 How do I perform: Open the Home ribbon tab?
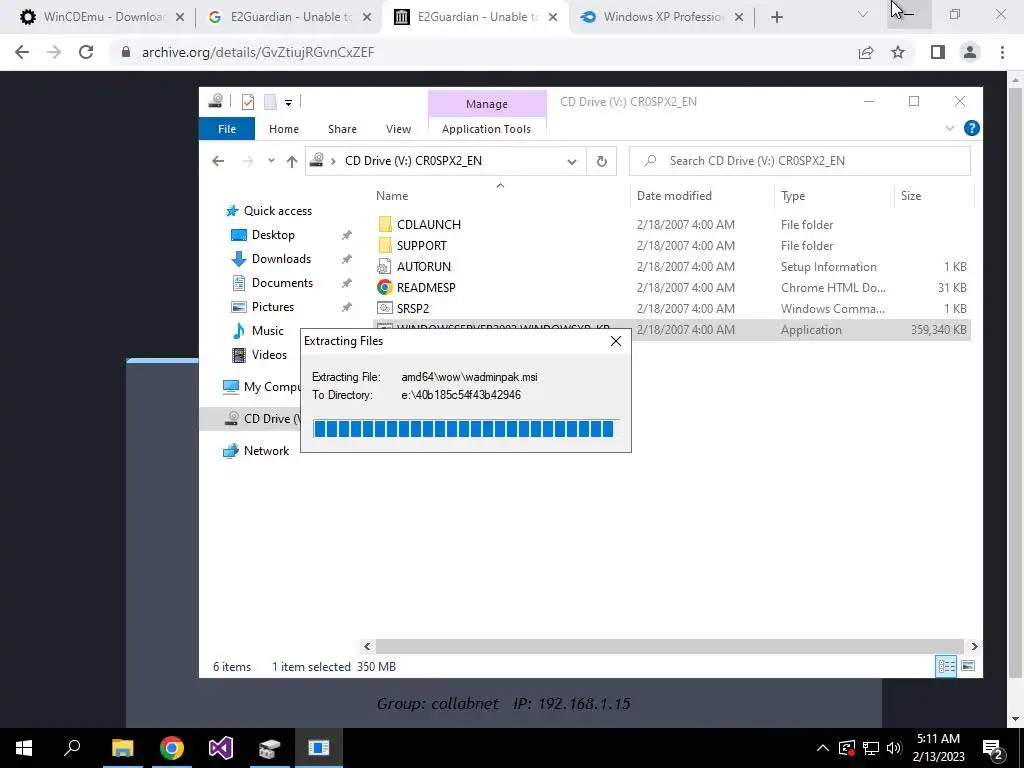point(283,129)
